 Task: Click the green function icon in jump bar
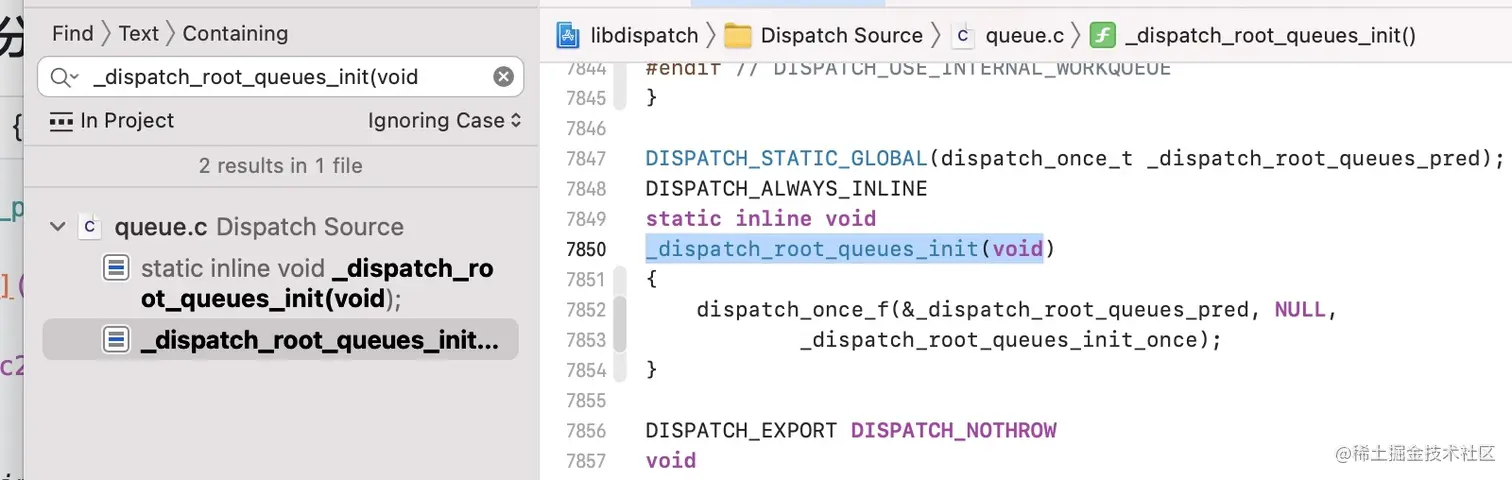click(x=1102, y=35)
